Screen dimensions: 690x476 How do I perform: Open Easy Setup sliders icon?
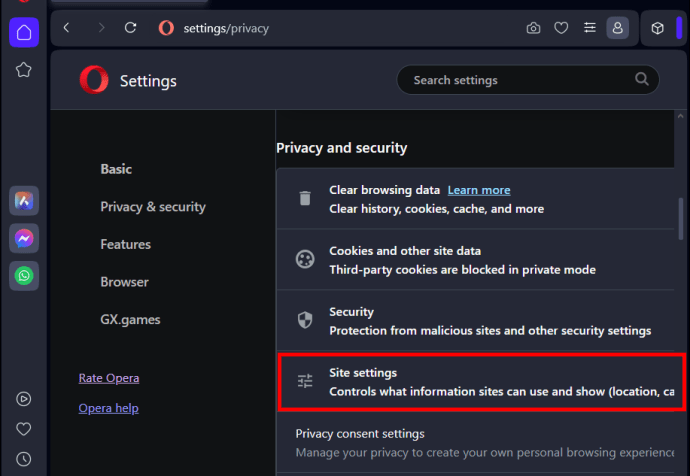pos(590,28)
